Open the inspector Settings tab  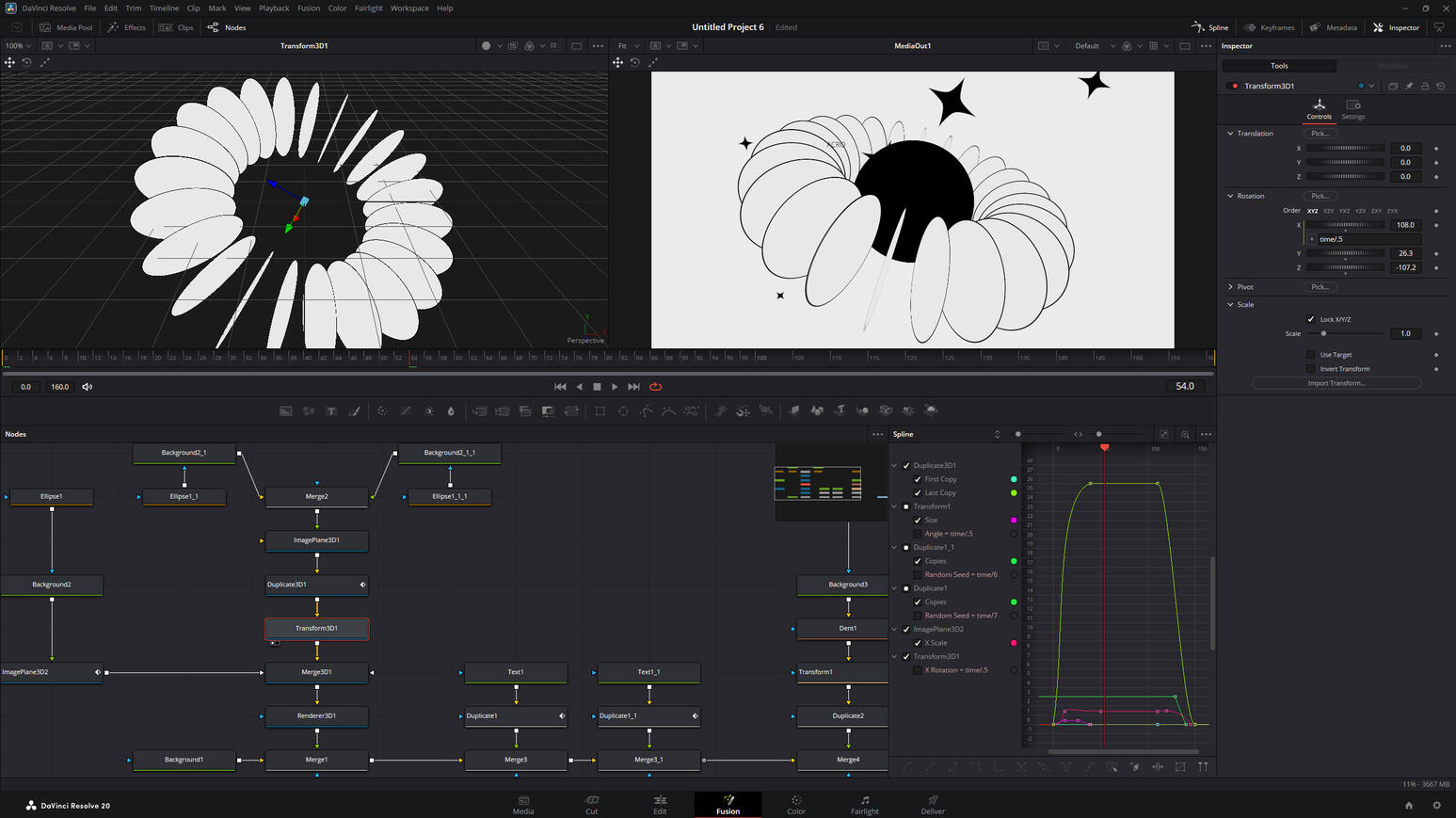(1353, 109)
